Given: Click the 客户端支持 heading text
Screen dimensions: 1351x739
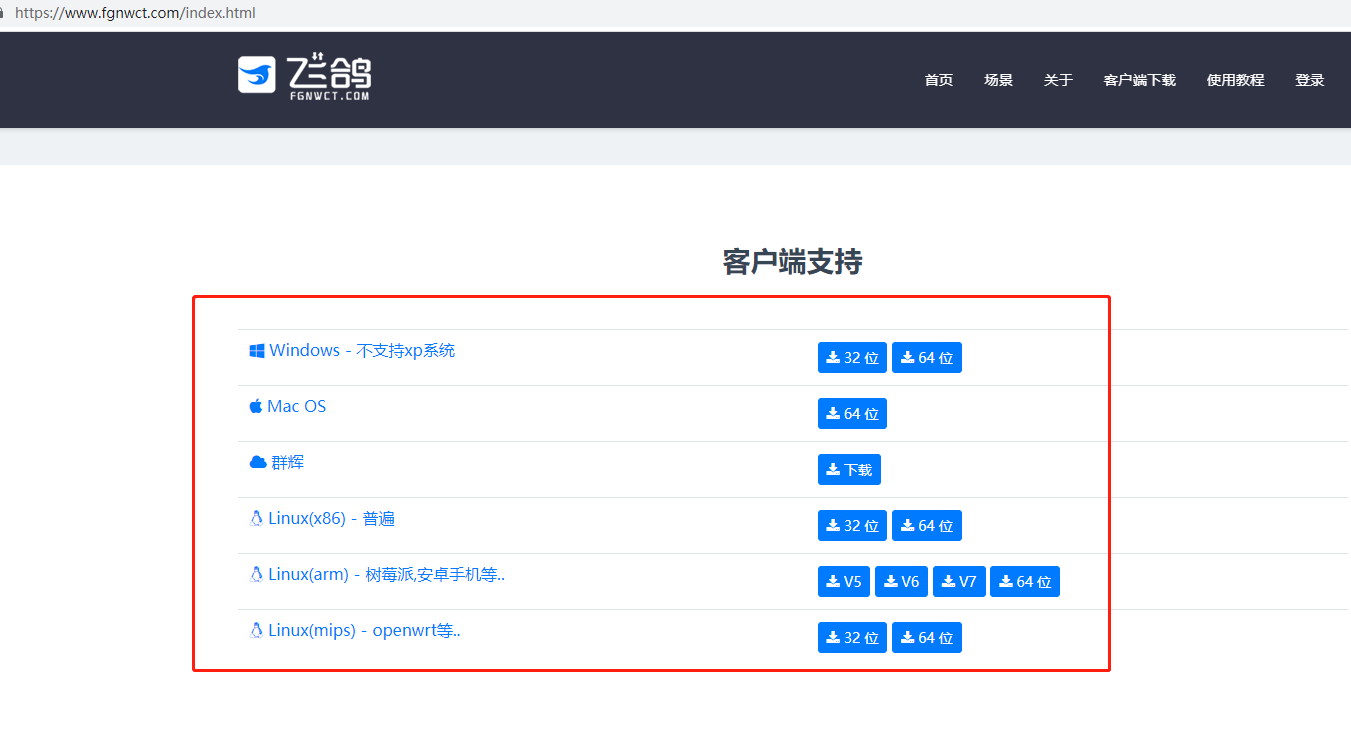Looking at the screenshot, I should coord(792,262).
